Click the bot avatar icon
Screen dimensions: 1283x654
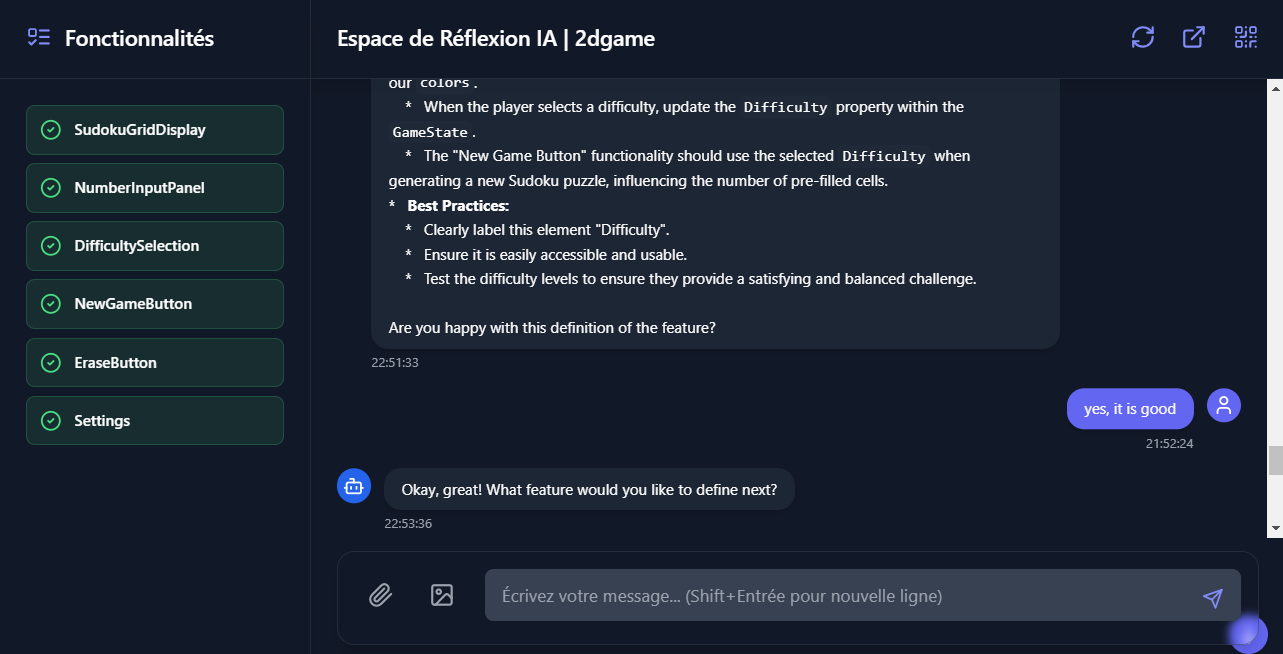[353, 486]
